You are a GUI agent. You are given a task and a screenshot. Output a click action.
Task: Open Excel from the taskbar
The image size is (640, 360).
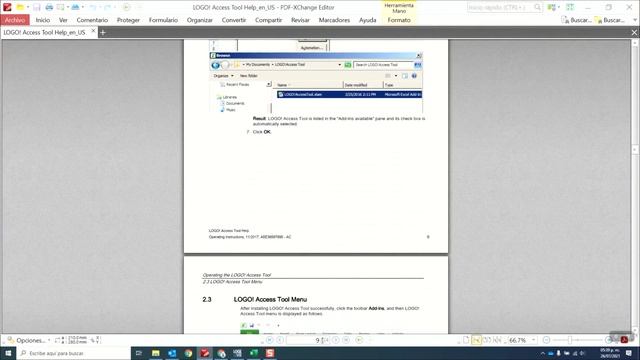[253, 353]
